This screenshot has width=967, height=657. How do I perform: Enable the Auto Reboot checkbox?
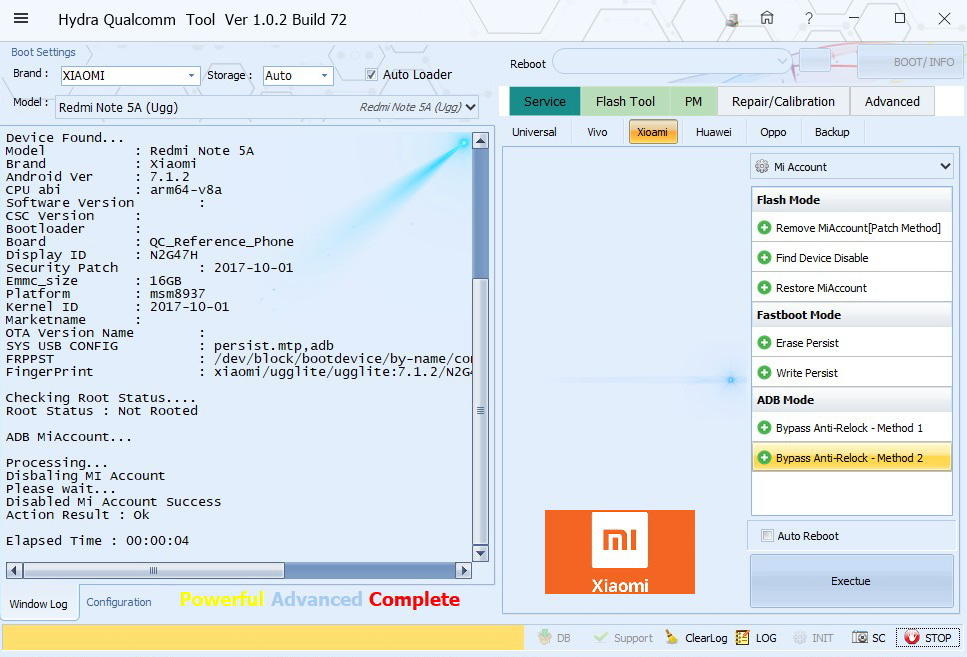tap(768, 536)
